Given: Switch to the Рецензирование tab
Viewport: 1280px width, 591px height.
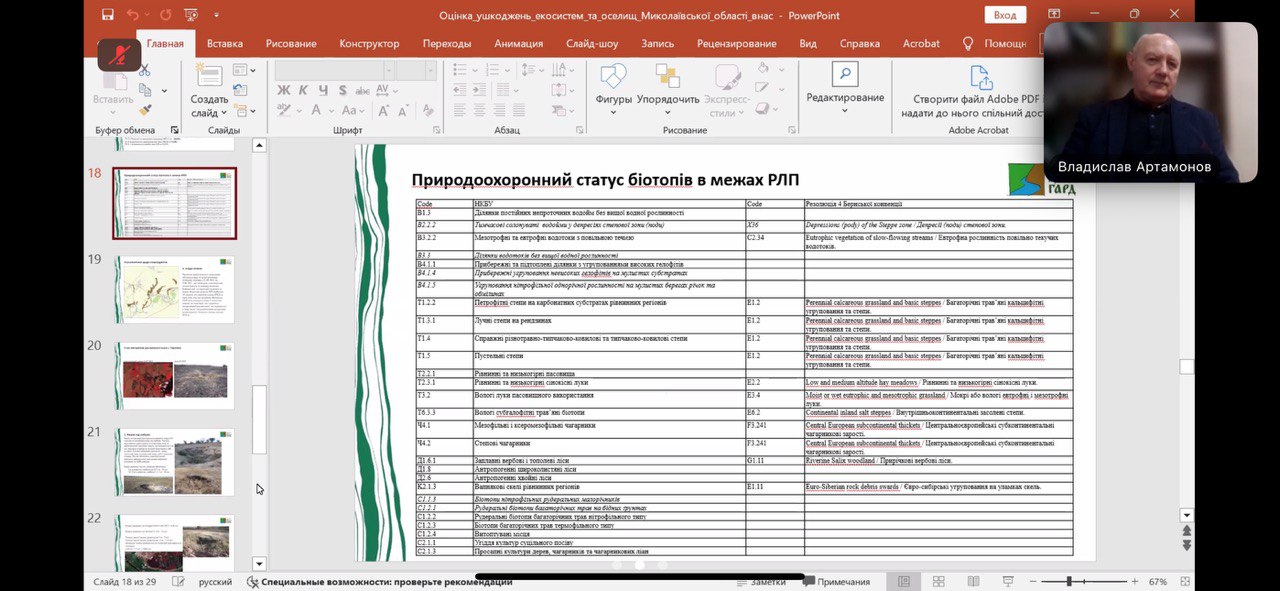Looking at the screenshot, I should coord(736,43).
